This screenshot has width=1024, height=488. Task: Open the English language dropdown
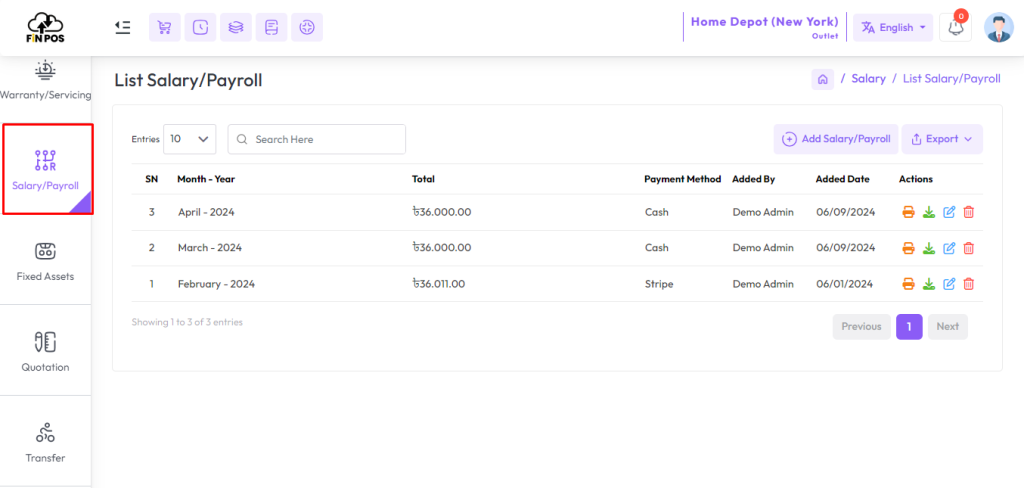(893, 27)
